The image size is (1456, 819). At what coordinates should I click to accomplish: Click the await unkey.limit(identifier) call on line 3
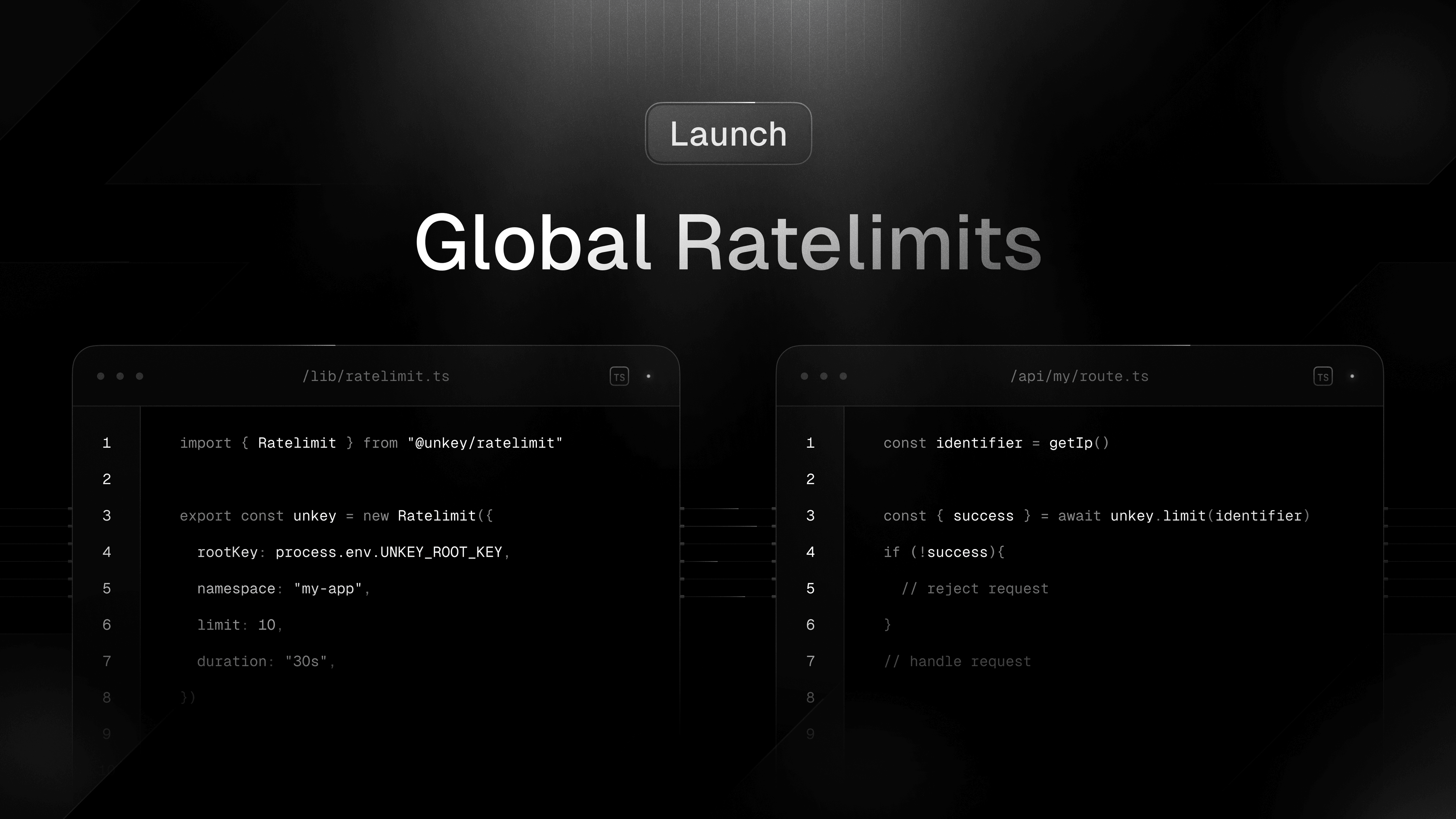1184,516
